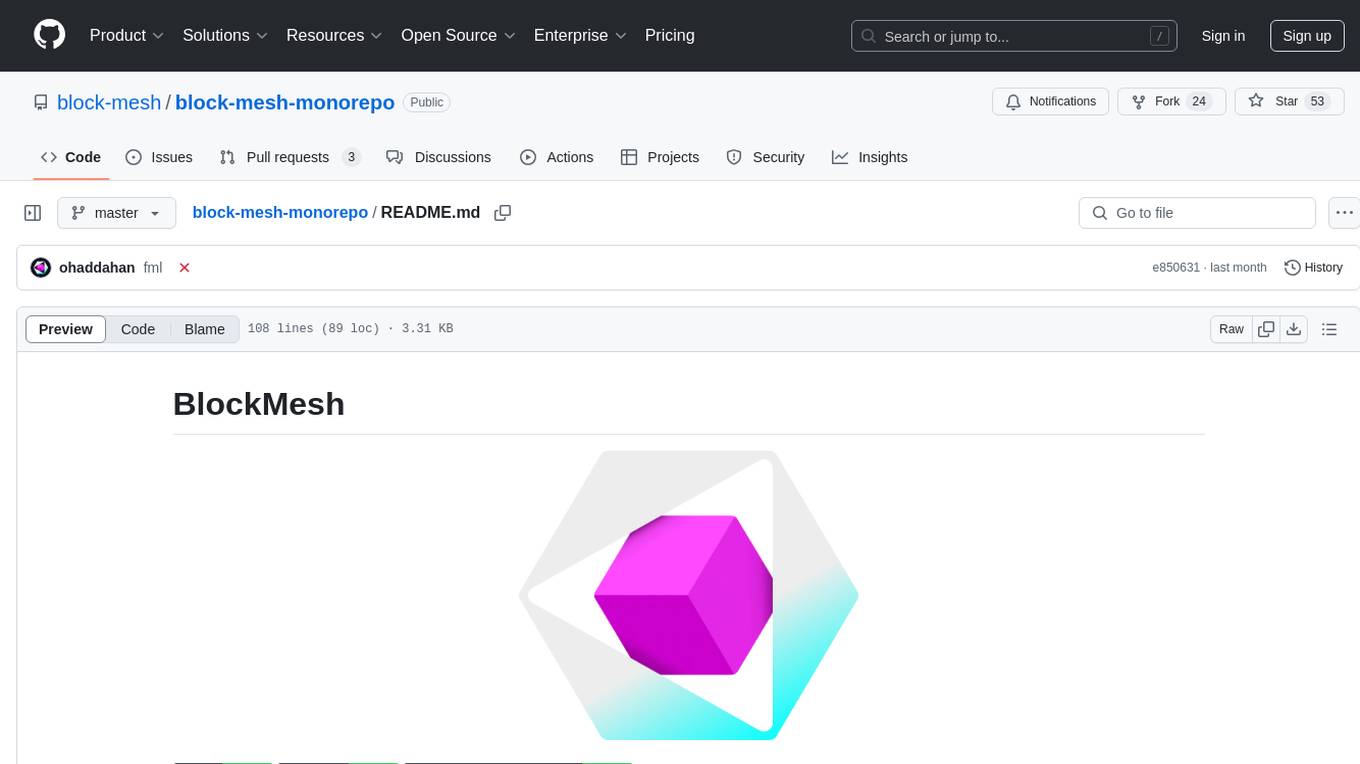Viewport: 1360px width, 764px height.
Task: Copy the README.md file path
Action: pyautogui.click(x=503, y=213)
